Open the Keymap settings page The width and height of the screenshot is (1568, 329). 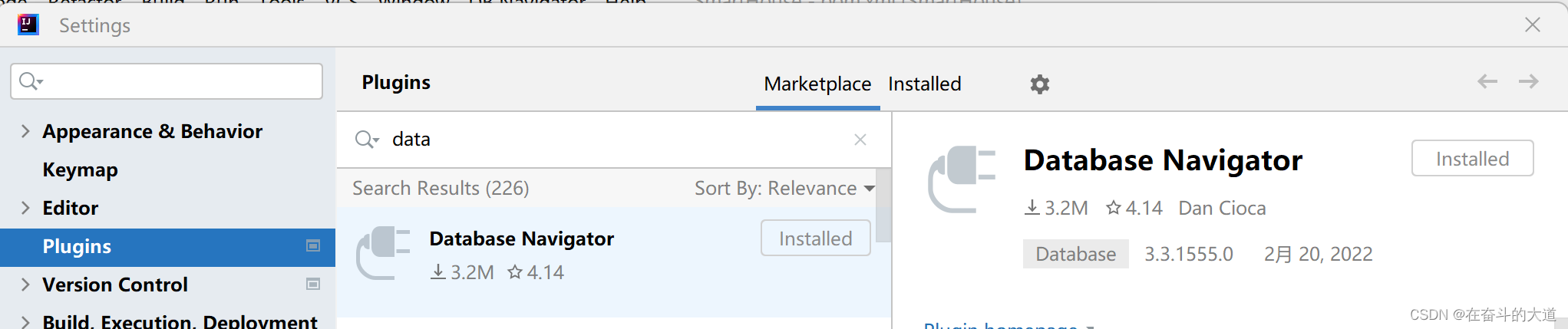coord(81,169)
